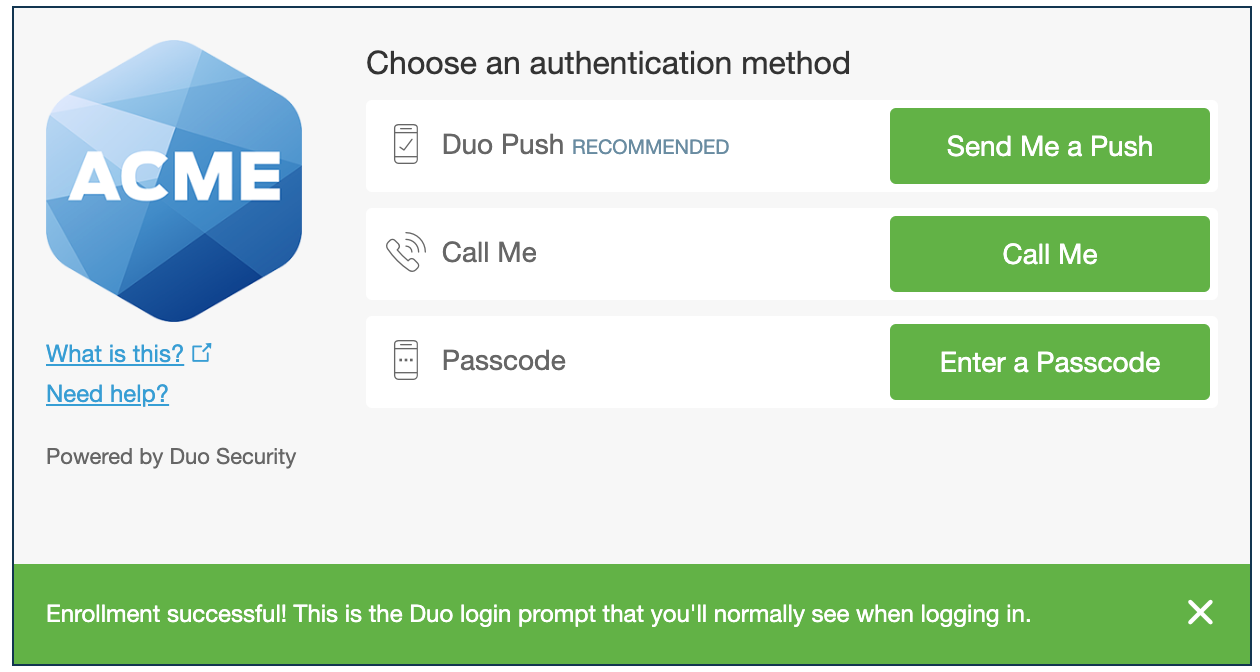1260x672 pixels.
Task: Select the Passcode method label text
Action: click(x=504, y=361)
